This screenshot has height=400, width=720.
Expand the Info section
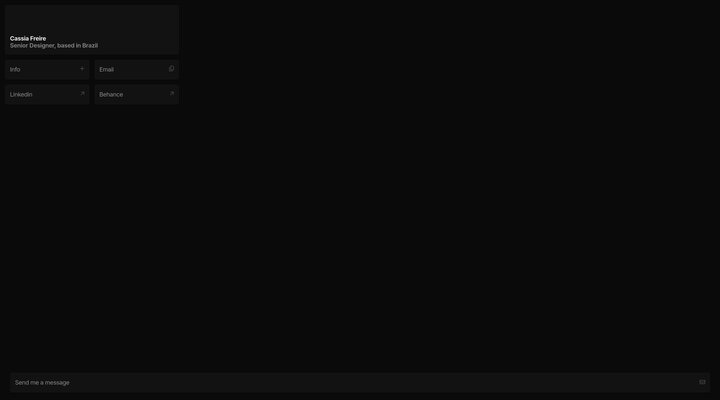pyautogui.click(x=47, y=69)
